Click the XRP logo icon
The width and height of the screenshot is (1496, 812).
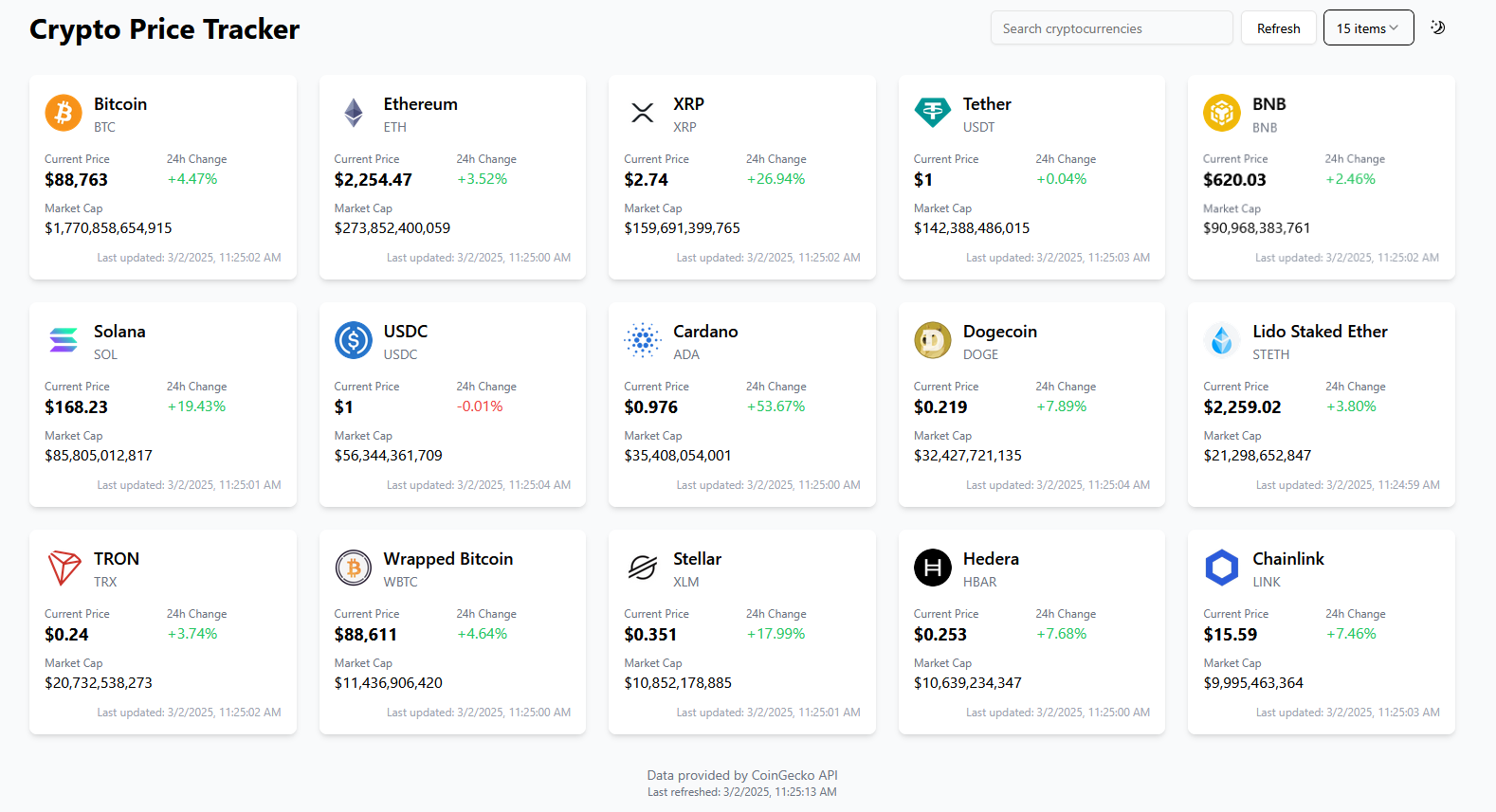tap(643, 113)
